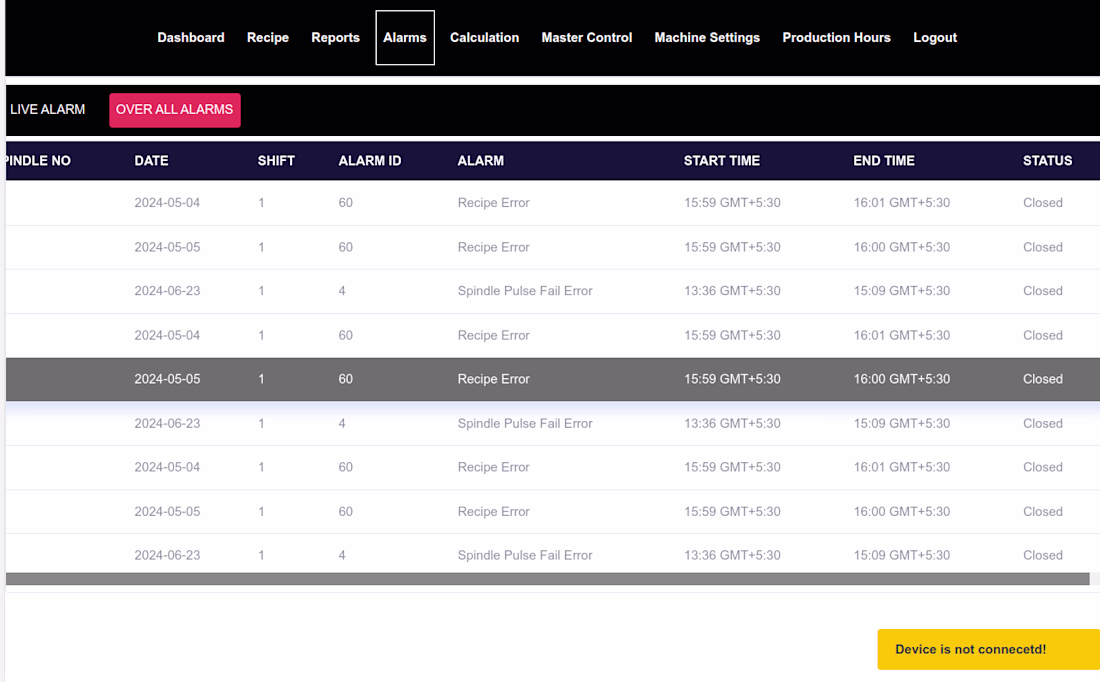The width and height of the screenshot is (1100, 682).
Task: Click the ALARM column header
Action: click(481, 161)
